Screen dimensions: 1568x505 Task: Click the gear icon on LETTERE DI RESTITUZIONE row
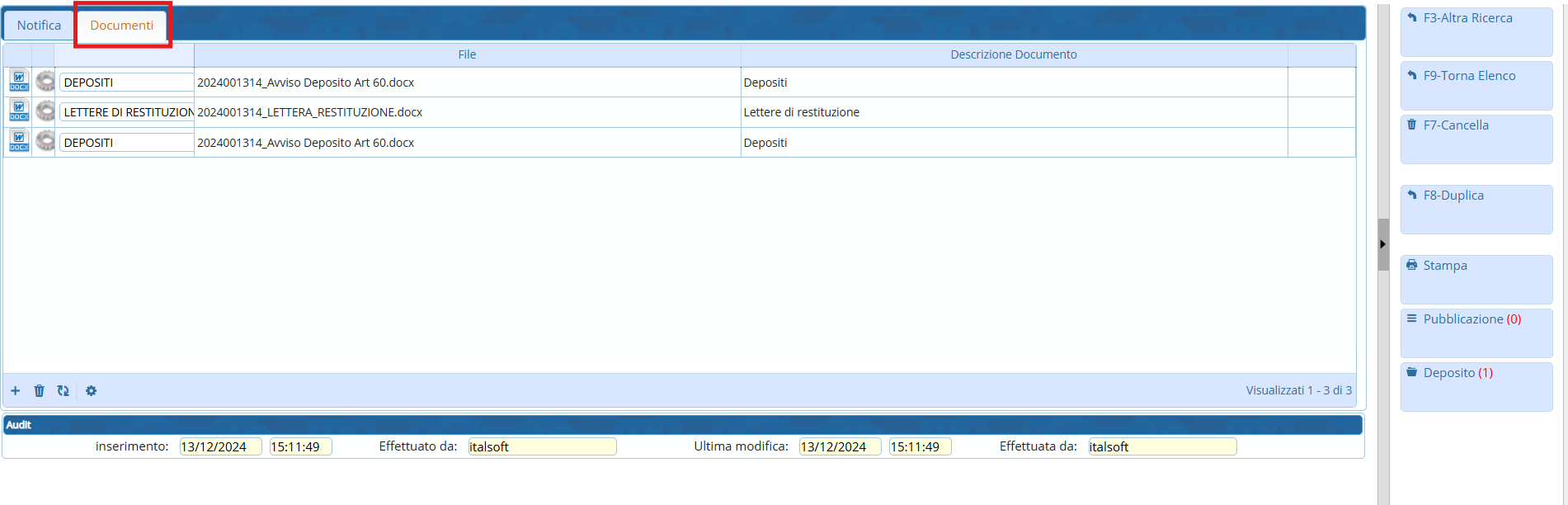pyautogui.click(x=45, y=111)
